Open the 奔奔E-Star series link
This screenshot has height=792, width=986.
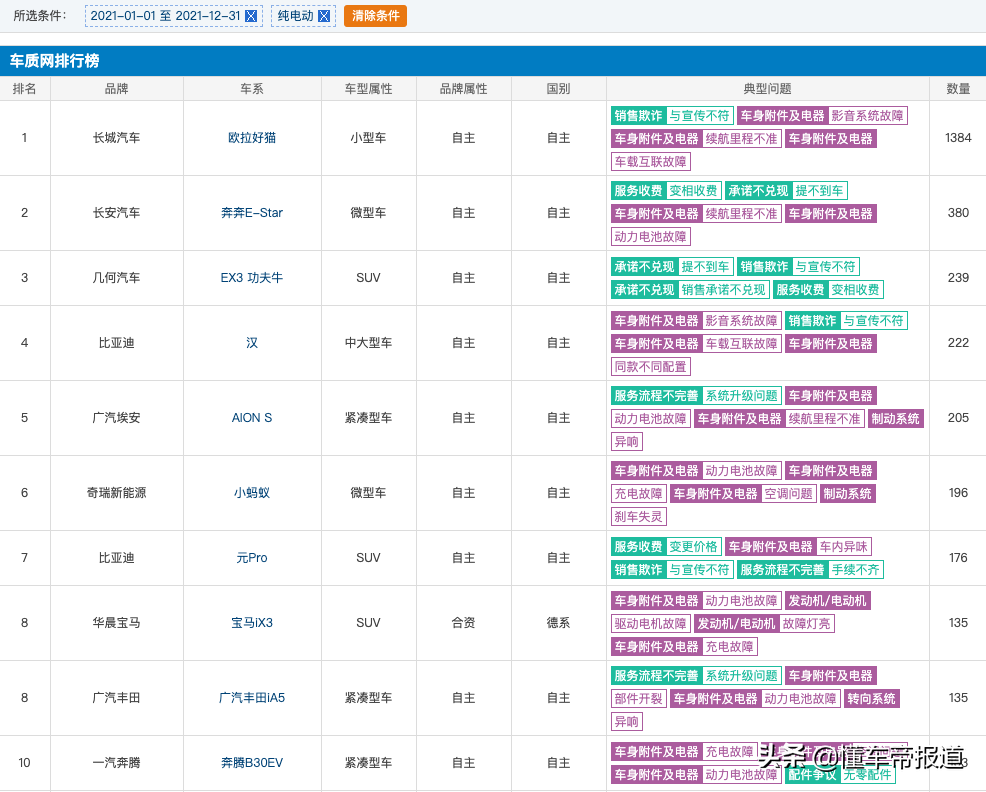[252, 213]
